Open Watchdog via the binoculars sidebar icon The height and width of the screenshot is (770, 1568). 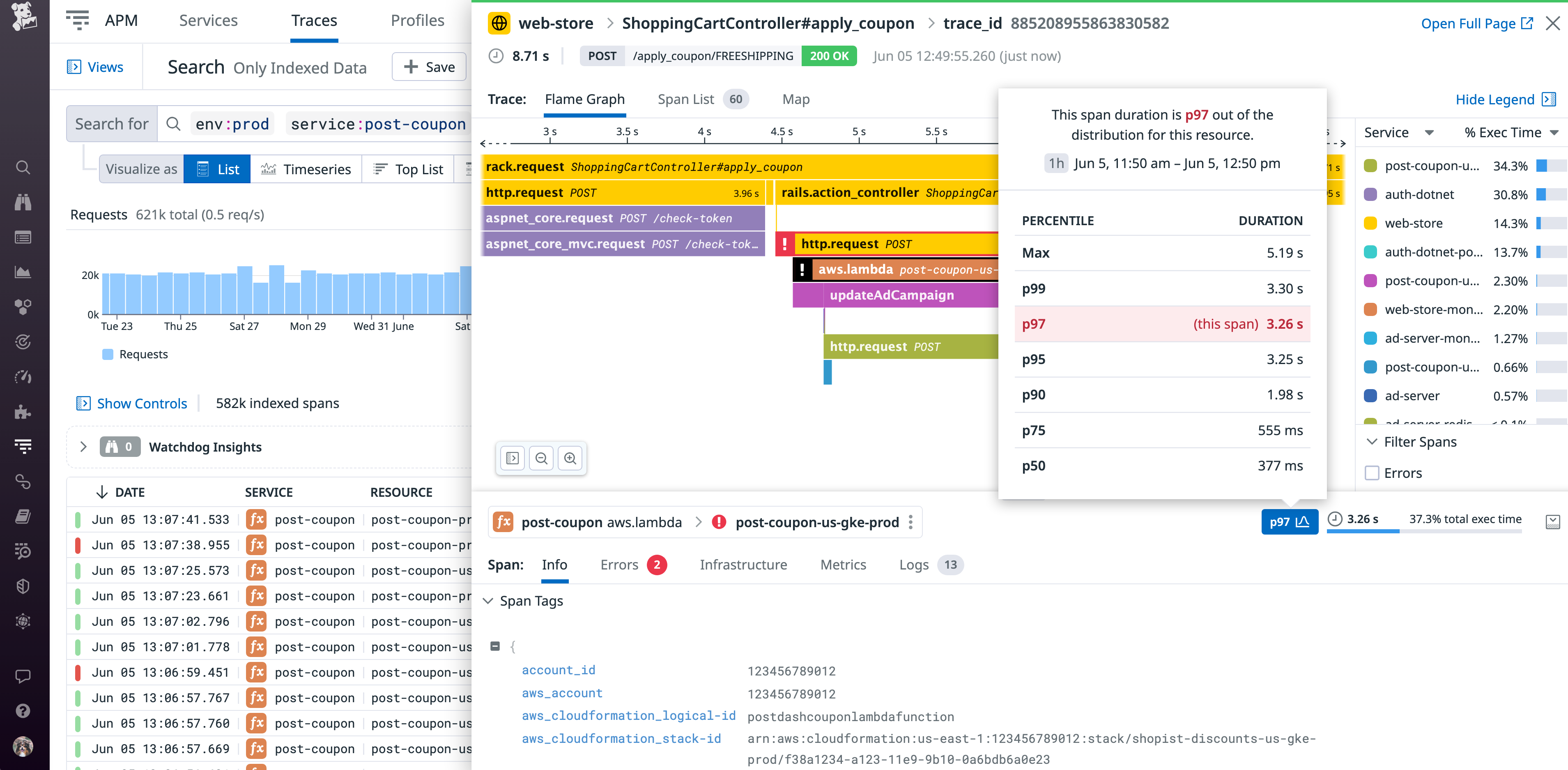[23, 202]
